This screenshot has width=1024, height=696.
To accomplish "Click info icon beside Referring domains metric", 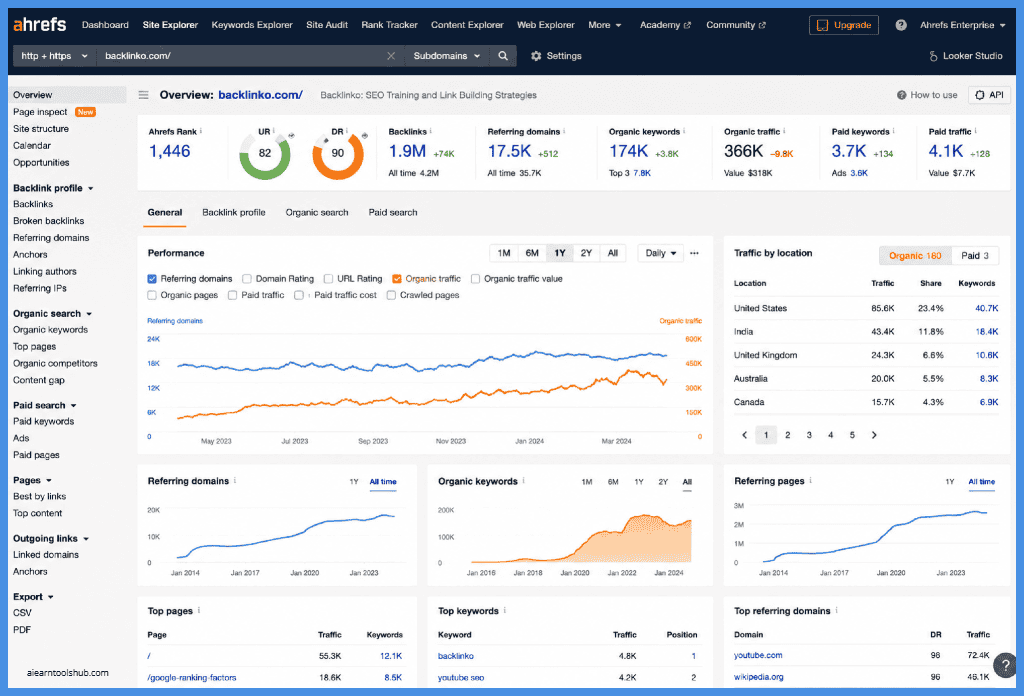I will click(x=564, y=131).
